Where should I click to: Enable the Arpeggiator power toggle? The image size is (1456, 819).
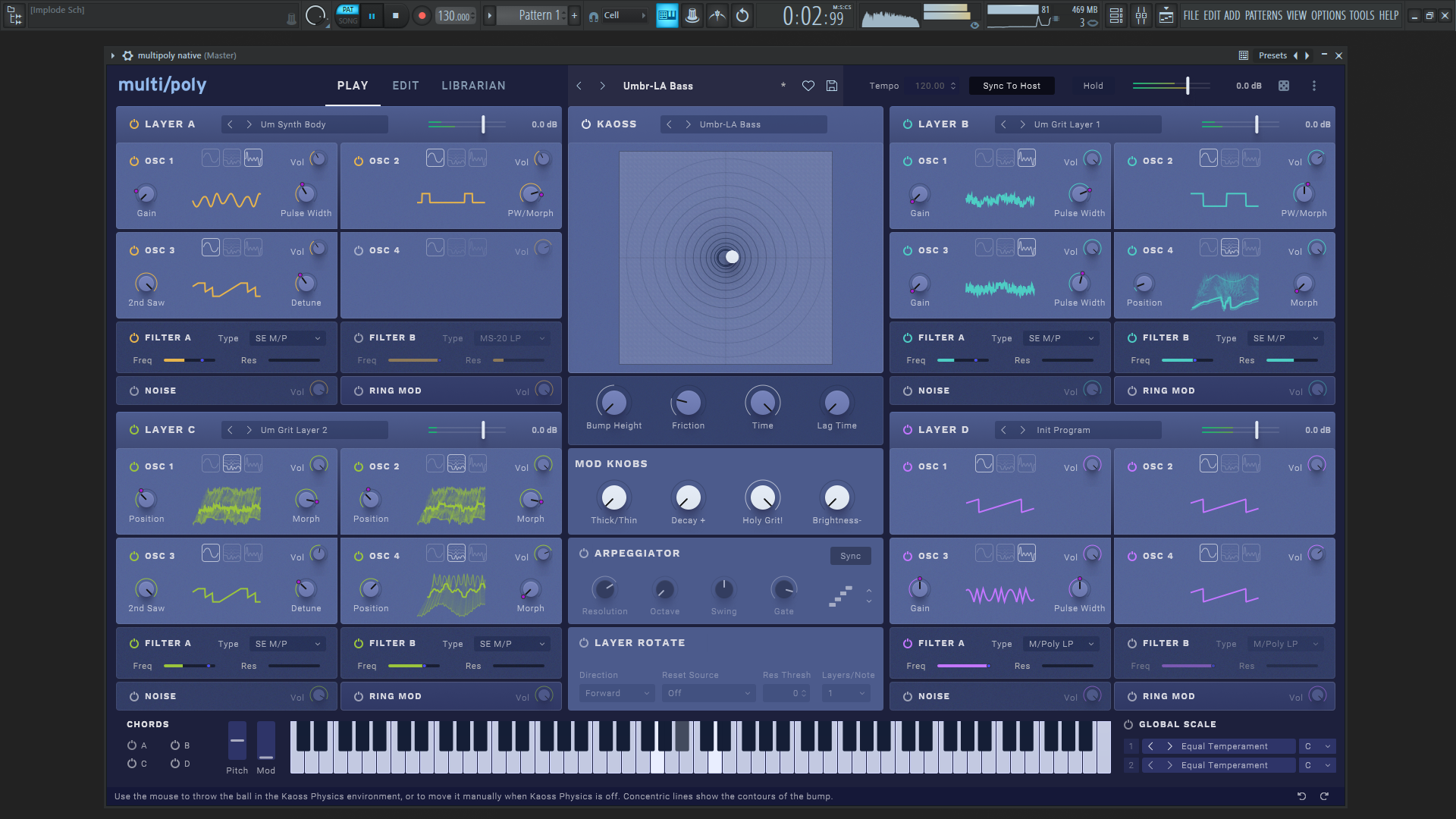pyautogui.click(x=584, y=554)
